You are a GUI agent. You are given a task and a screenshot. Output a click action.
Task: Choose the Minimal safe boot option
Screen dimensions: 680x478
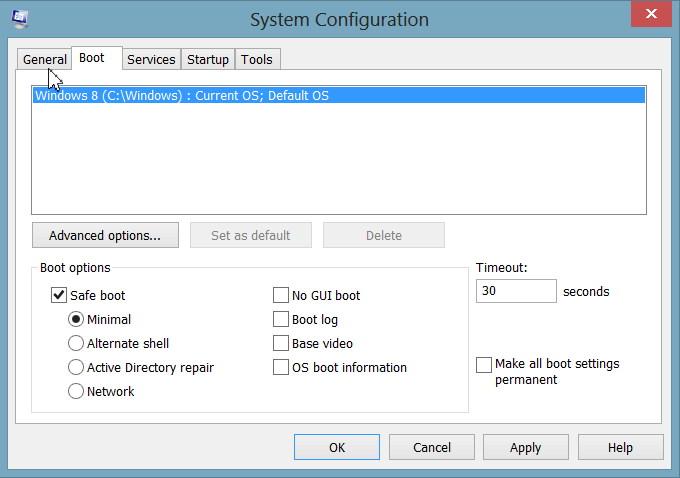76,320
